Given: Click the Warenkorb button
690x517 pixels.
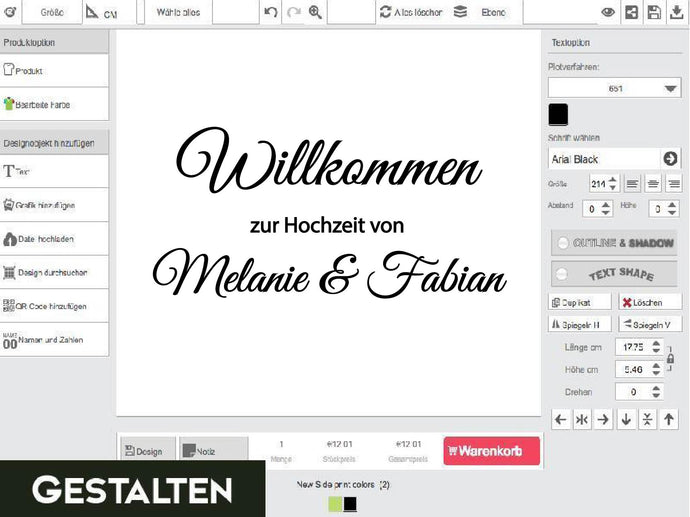Looking at the screenshot, I should (491, 451).
